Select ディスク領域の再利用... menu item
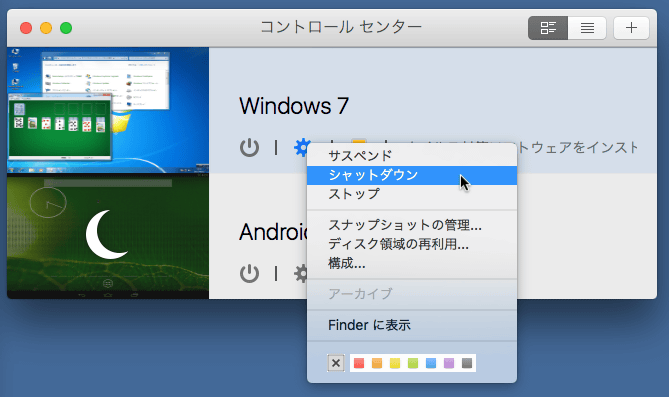Screen dimensions: 669x397 pos(412,244)
